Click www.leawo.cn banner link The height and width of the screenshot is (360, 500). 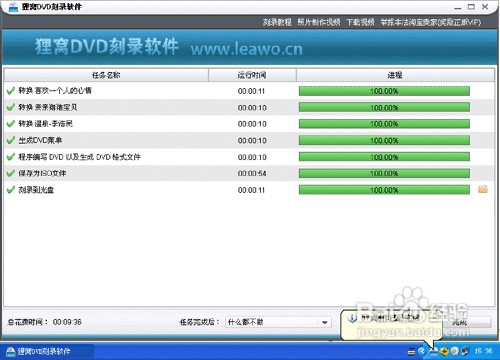(247, 49)
